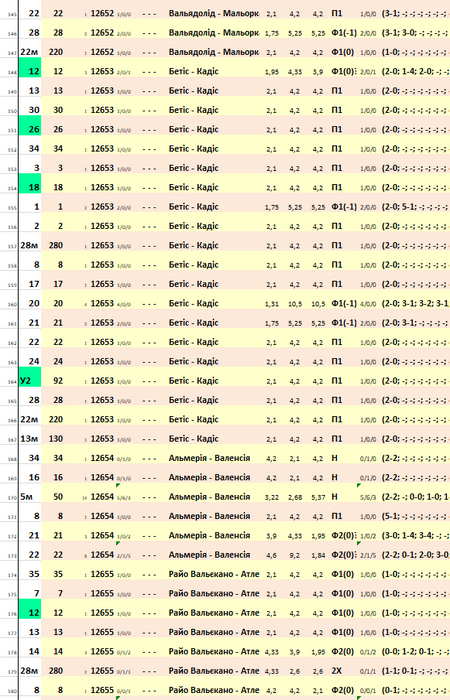Viewport: 450px width, 700px height.
Task: Click 'Н' bet type in row 168
Action: pyautogui.click(x=334, y=458)
